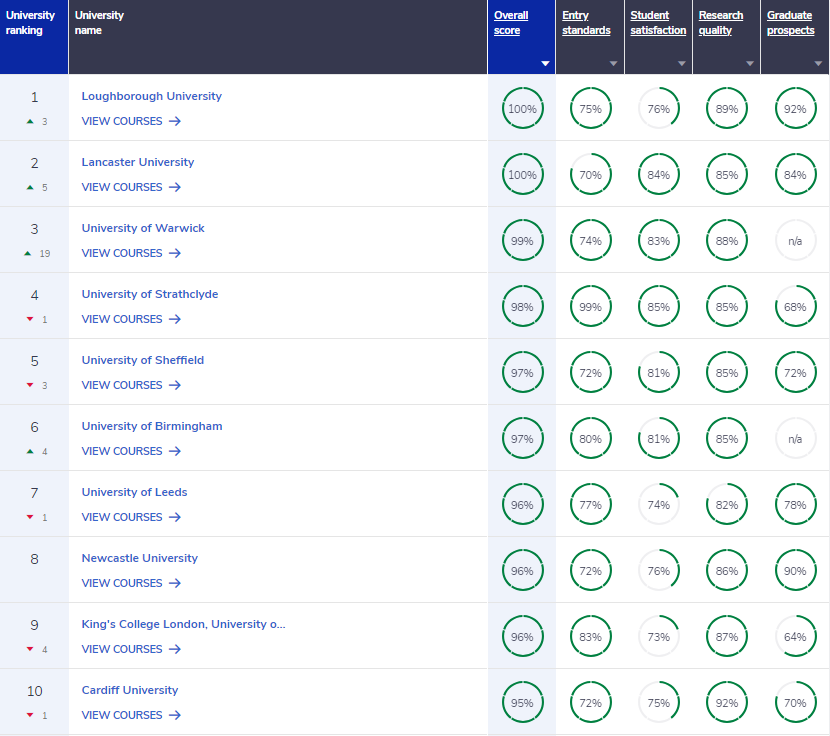Open Loughborough University page
Image resolution: width=830 pixels, height=736 pixels.
151,96
